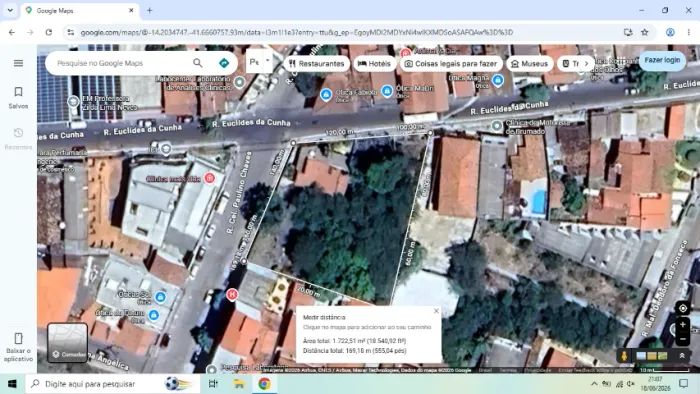Image resolution: width=700 pixels, height=394 pixels.
Task: Open Salvos saved places
Action: [18, 98]
